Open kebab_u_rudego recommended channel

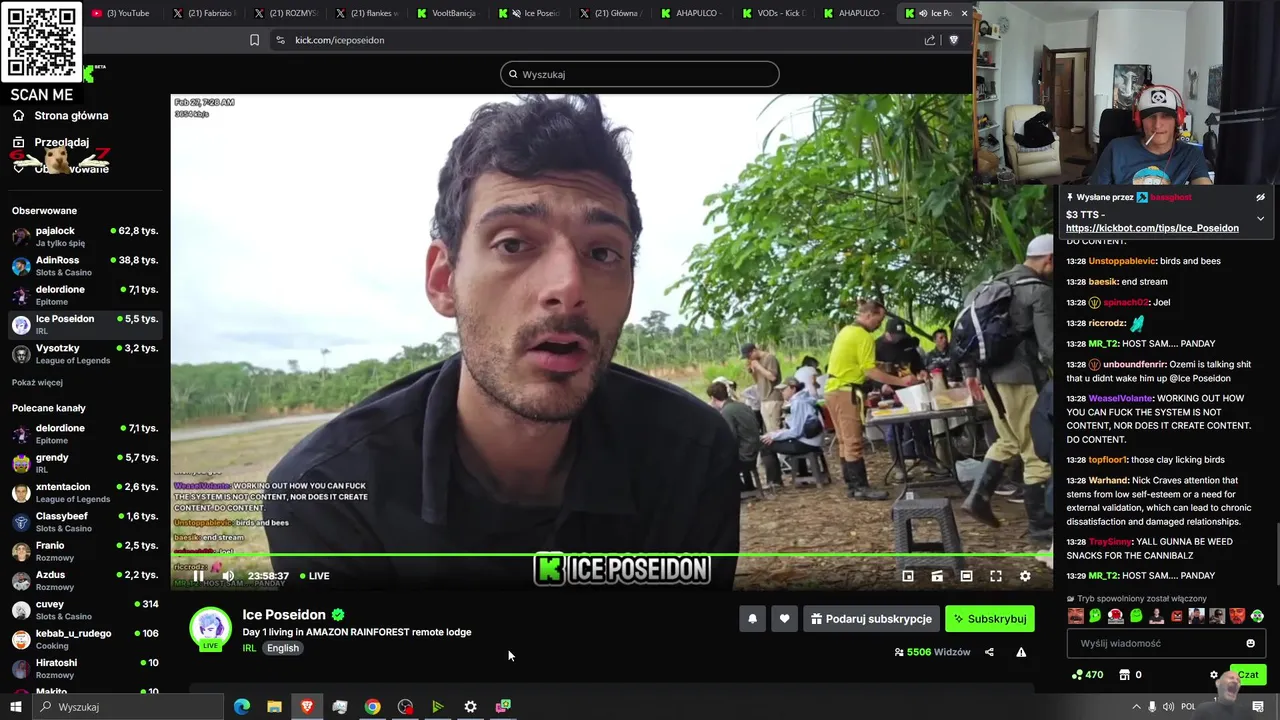tap(85, 639)
